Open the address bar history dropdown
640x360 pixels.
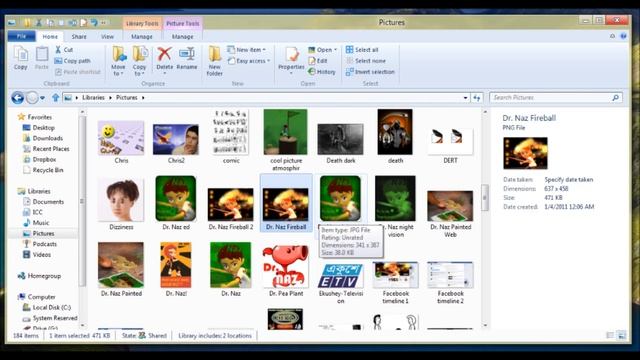465,98
